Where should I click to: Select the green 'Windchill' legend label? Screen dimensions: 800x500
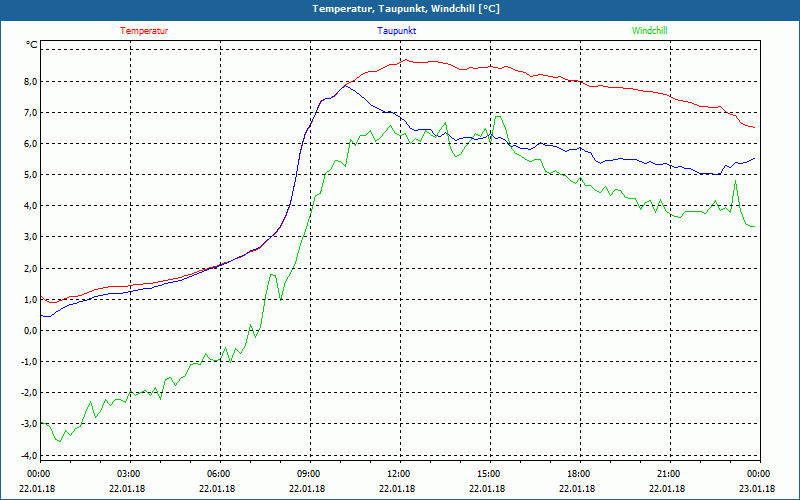649,31
